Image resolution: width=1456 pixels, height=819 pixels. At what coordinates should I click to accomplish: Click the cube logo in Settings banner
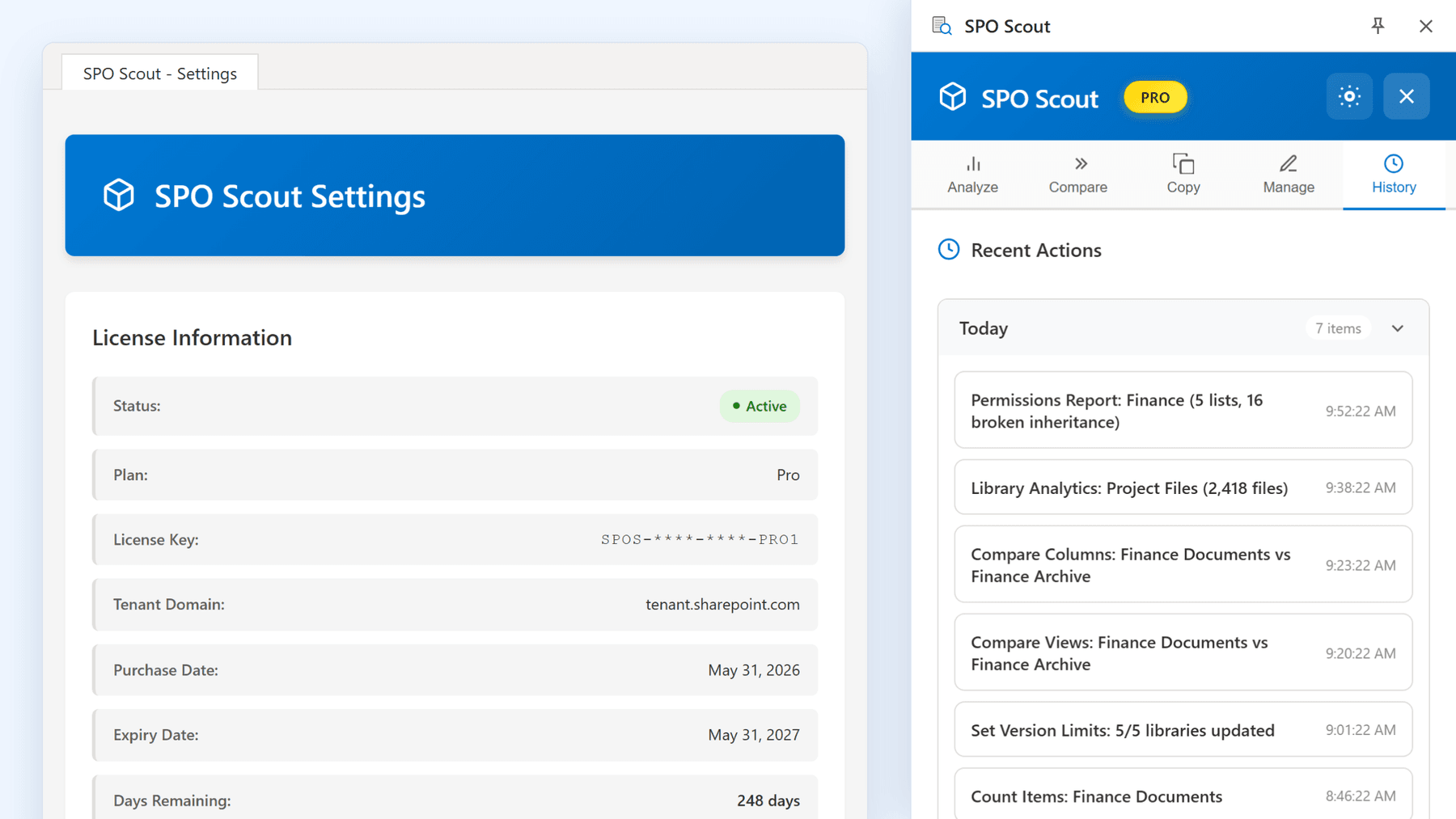119,196
